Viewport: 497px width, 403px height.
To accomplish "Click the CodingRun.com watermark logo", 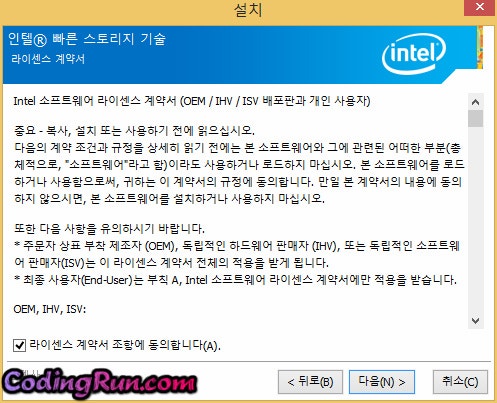I will click(100, 383).
